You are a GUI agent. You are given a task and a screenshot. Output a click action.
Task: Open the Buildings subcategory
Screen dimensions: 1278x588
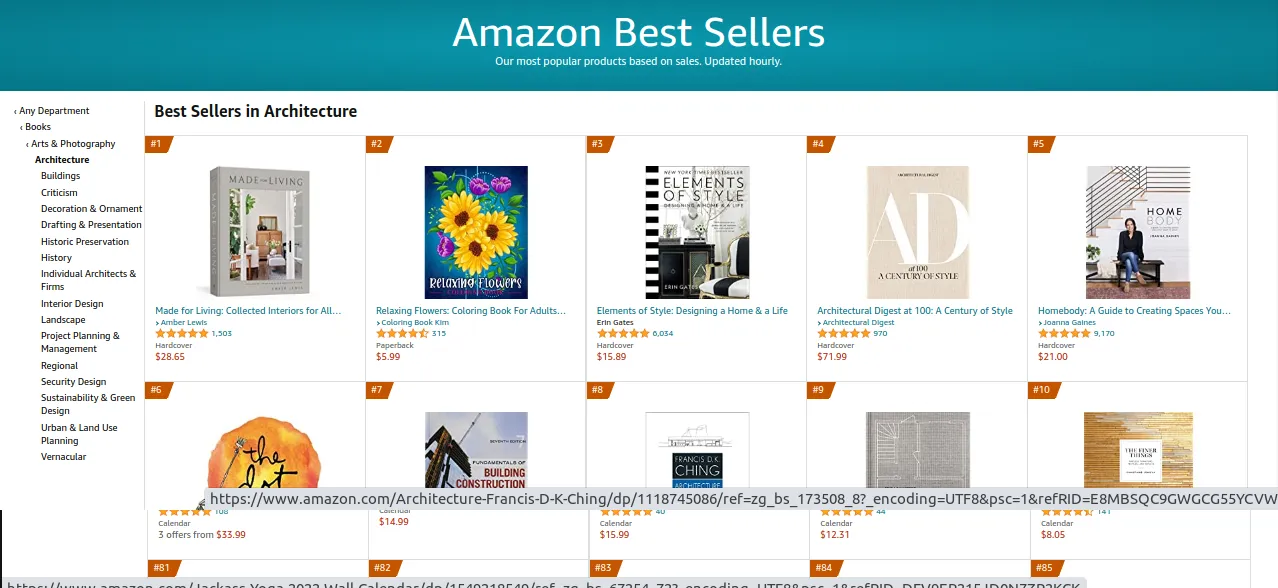tap(60, 176)
